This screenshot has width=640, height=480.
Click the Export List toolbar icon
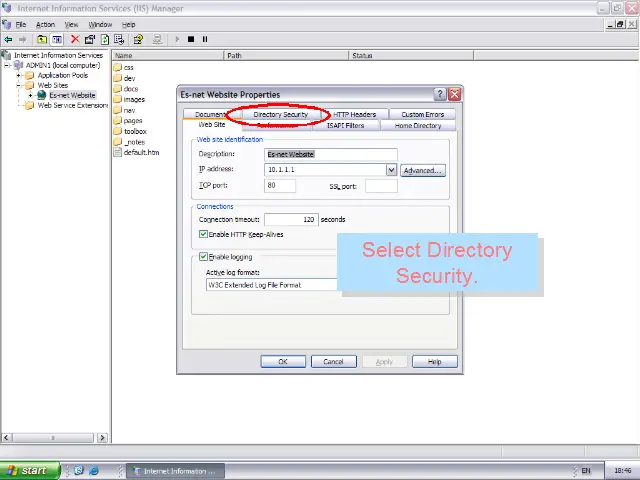pos(119,39)
